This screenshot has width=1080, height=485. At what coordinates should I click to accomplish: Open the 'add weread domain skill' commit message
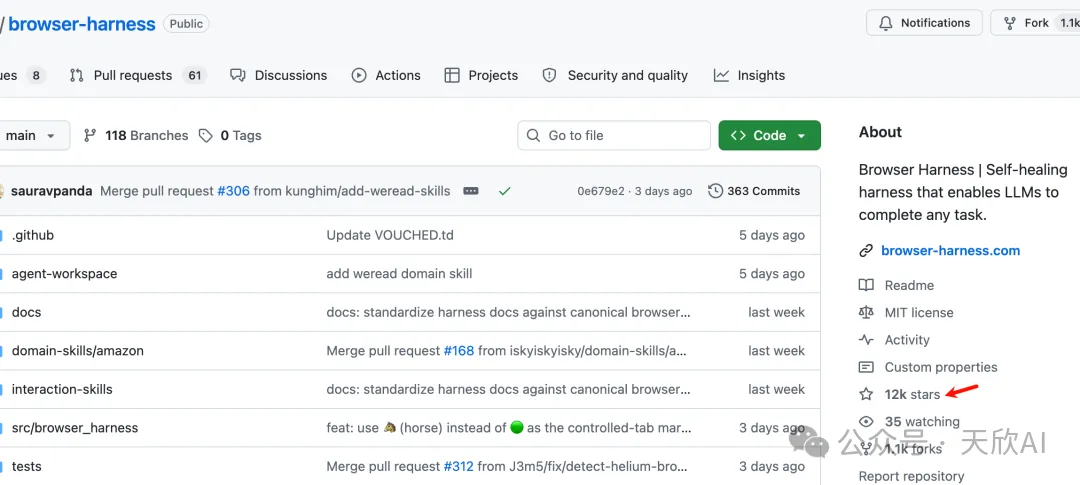coord(399,274)
